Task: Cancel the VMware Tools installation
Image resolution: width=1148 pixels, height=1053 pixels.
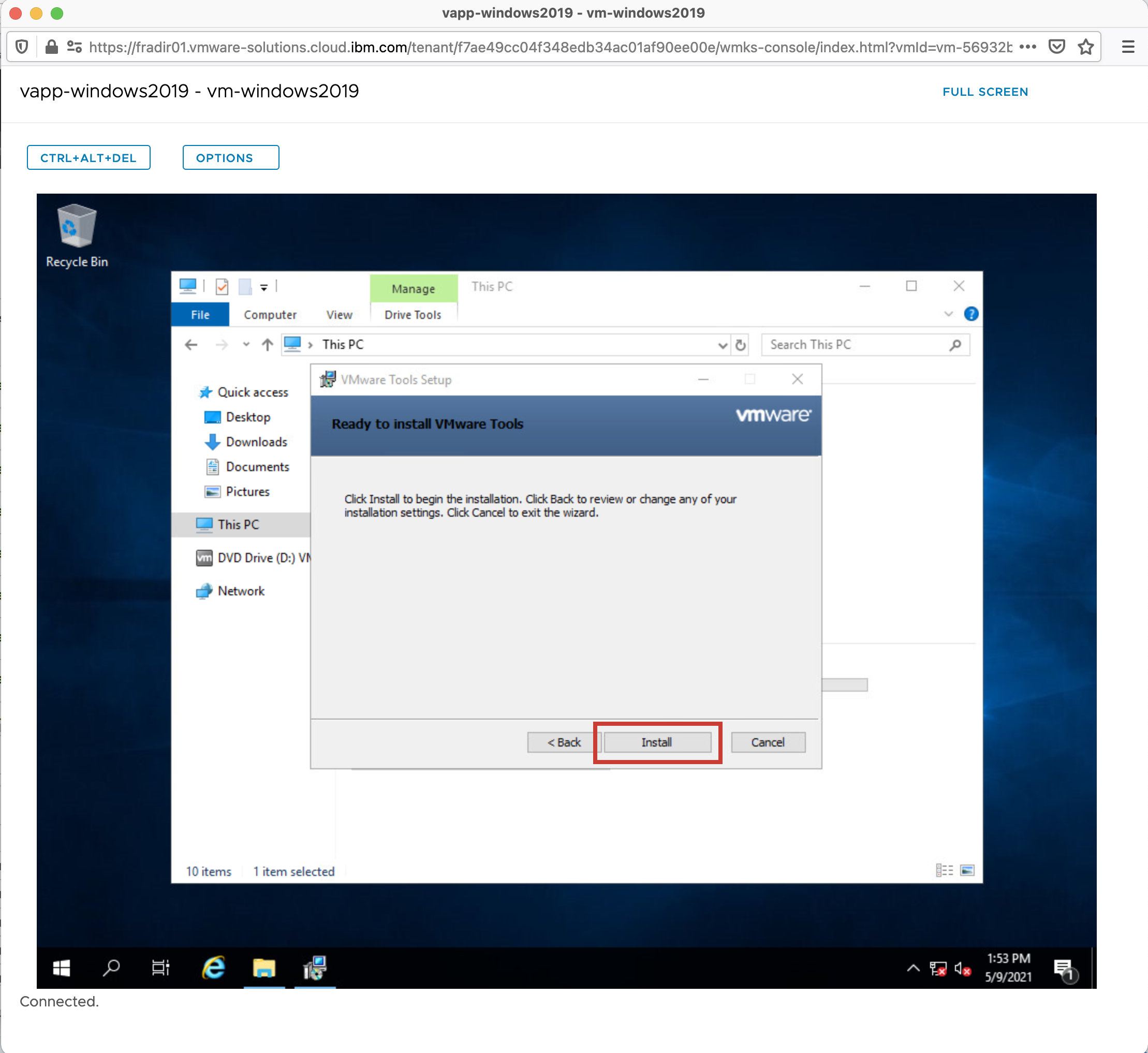Action: [x=768, y=742]
